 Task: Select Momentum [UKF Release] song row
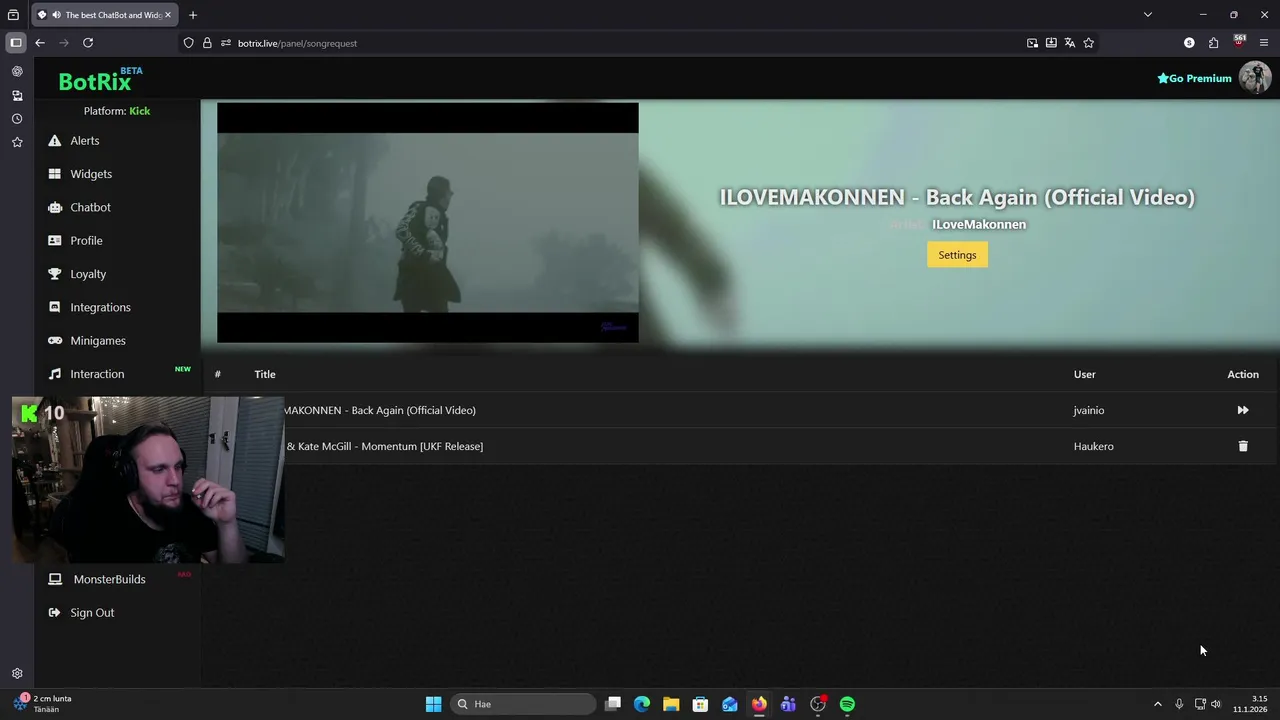(x=740, y=446)
